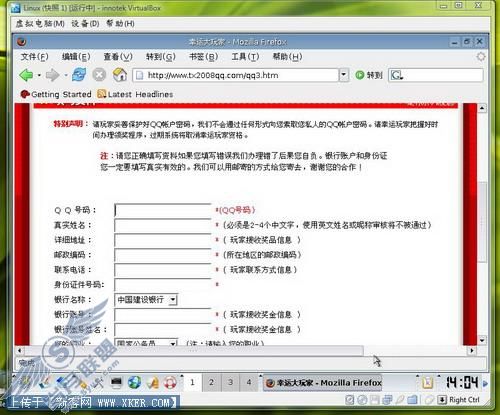The image size is (500, 415).
Task: Click the green Back arrow in Firefox
Action: click(26, 75)
